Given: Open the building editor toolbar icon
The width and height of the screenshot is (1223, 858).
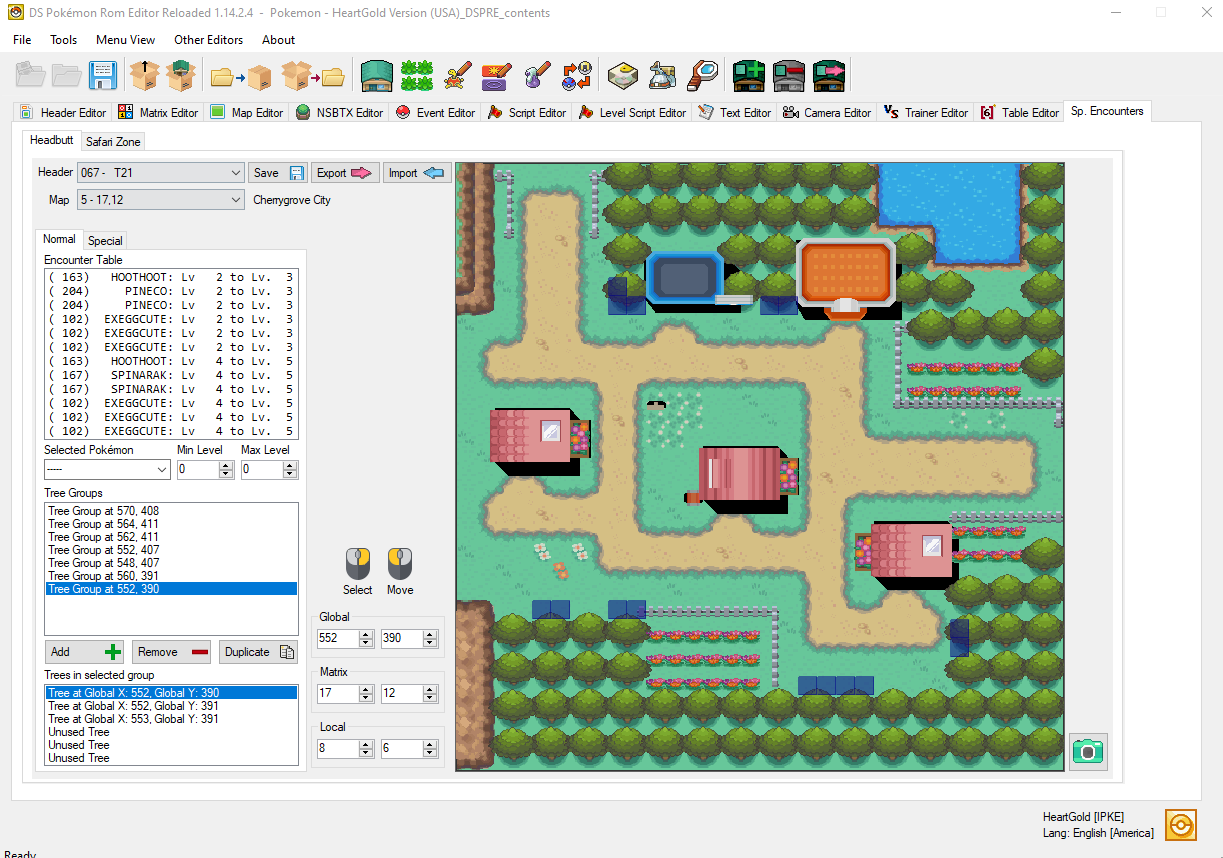Looking at the screenshot, I should pos(377,75).
